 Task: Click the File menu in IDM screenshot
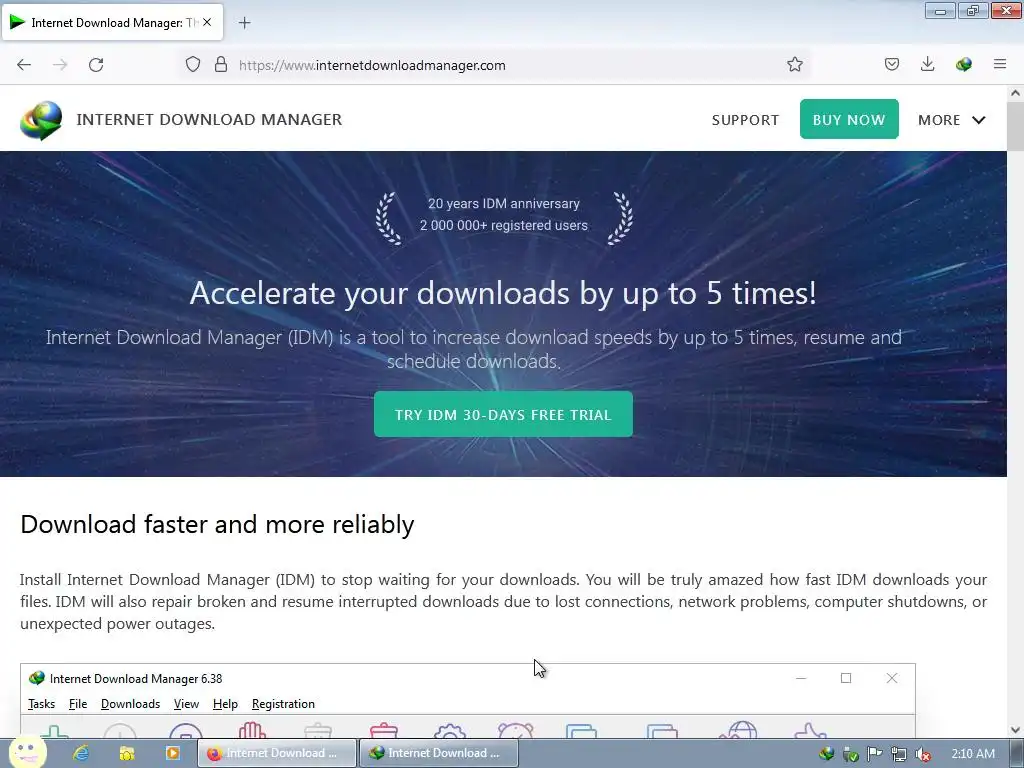point(78,704)
